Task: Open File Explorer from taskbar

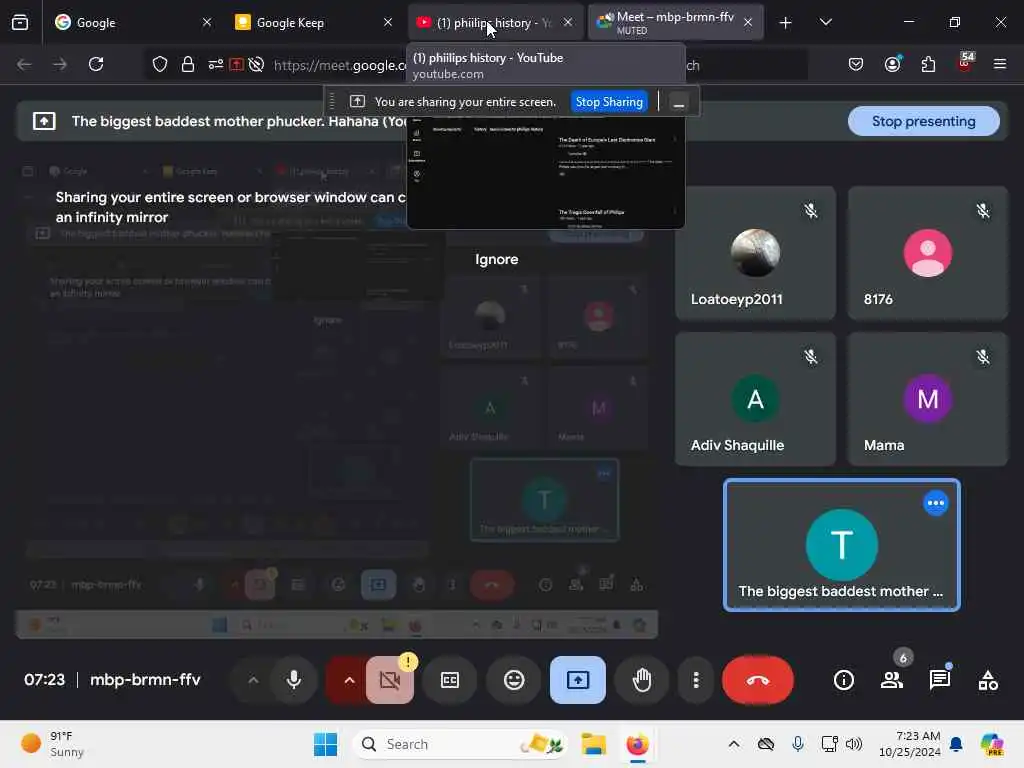Action: (594, 744)
